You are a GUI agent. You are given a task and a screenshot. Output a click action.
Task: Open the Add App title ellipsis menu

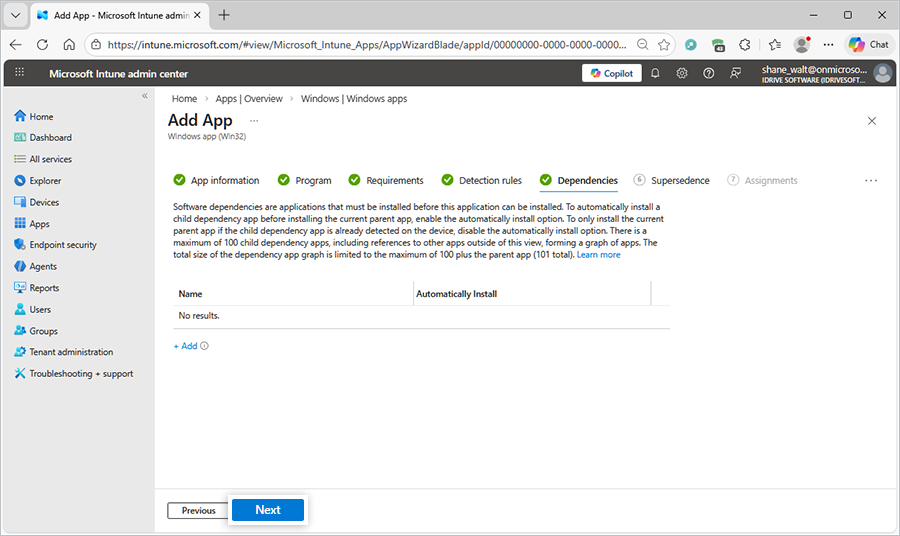click(254, 121)
